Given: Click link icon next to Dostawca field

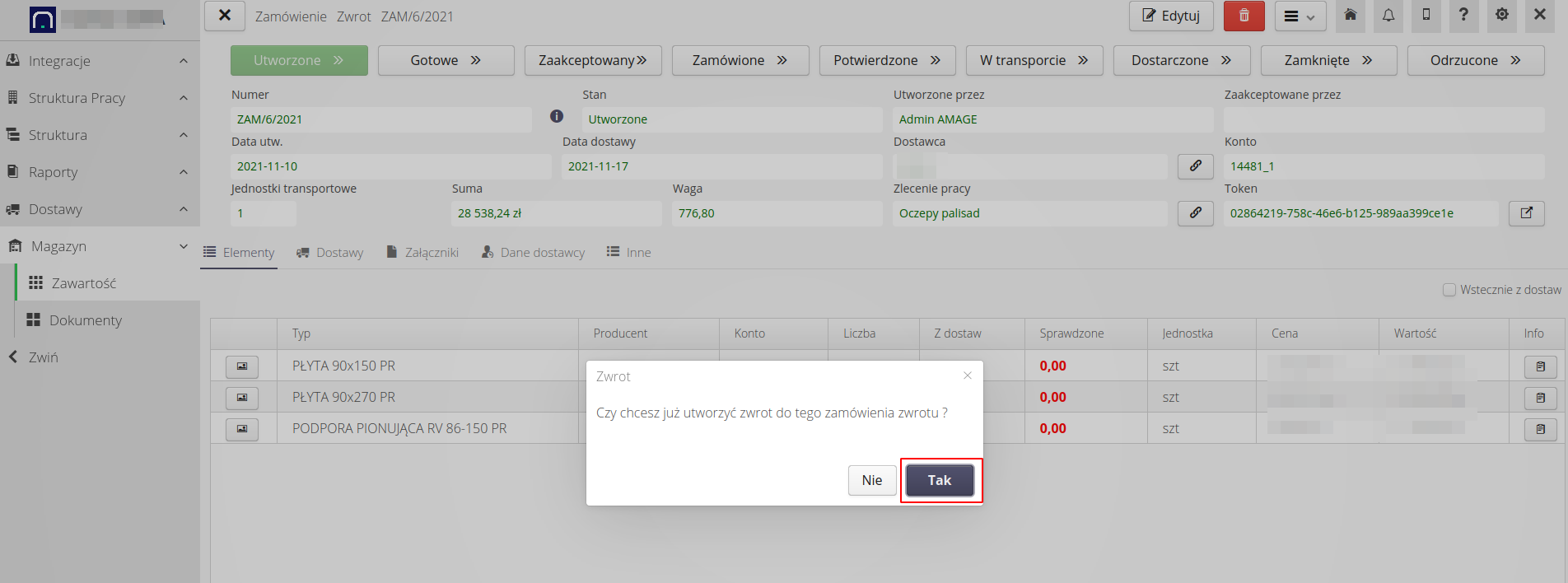Looking at the screenshot, I should coord(1195,166).
